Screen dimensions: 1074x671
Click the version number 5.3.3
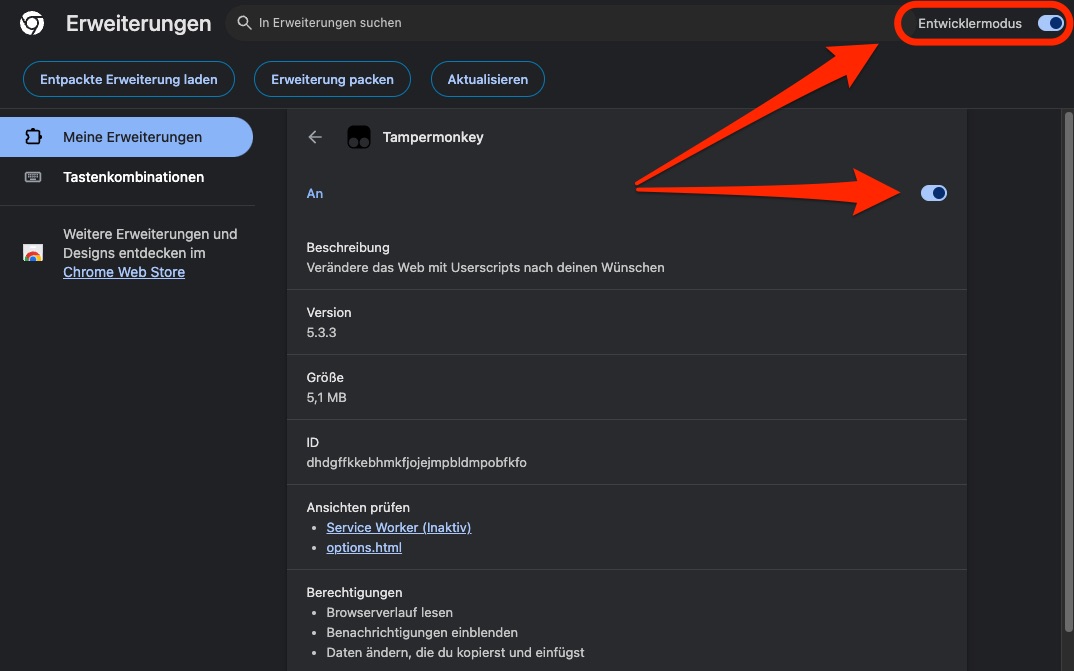(321, 333)
